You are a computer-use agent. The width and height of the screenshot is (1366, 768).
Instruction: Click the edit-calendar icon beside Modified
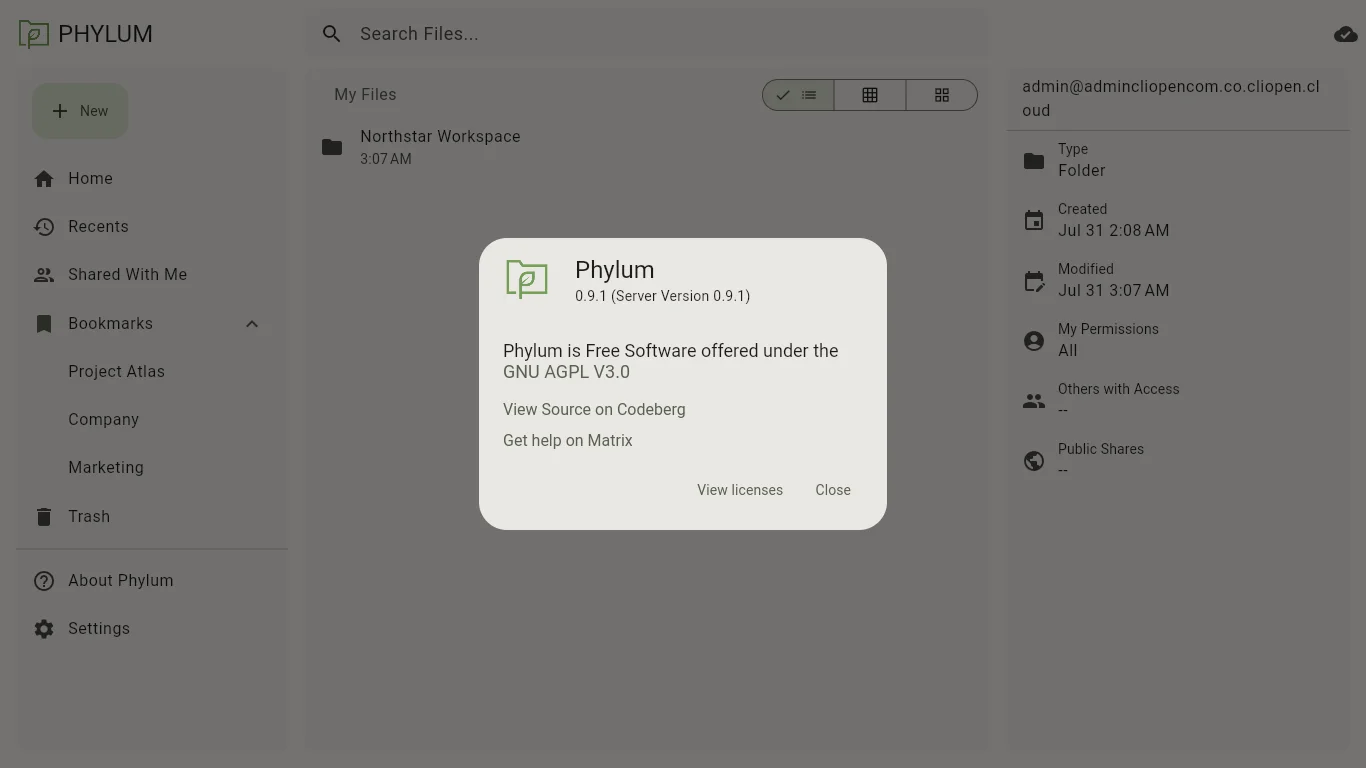coord(1034,281)
